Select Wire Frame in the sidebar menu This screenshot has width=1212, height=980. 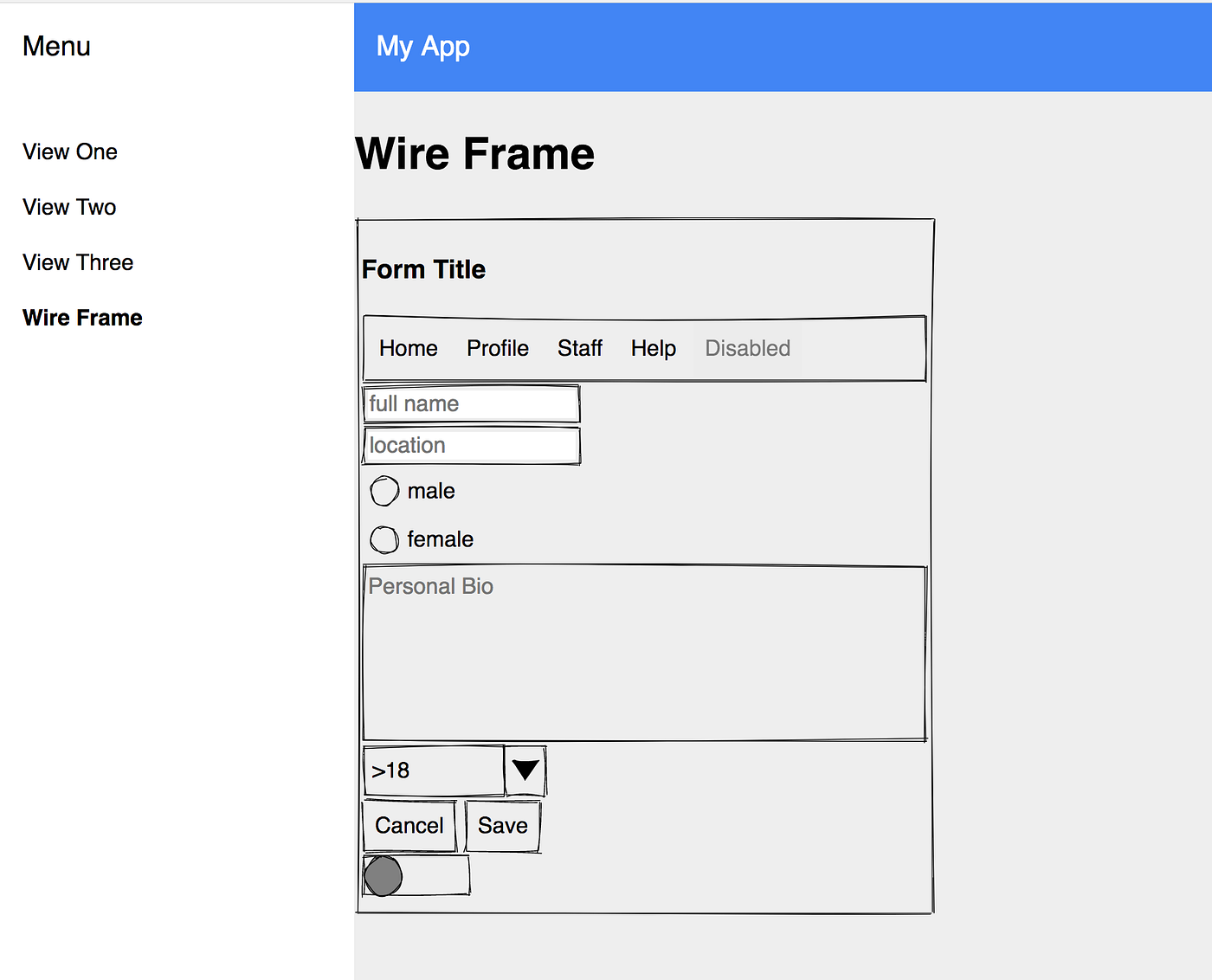pos(82,317)
